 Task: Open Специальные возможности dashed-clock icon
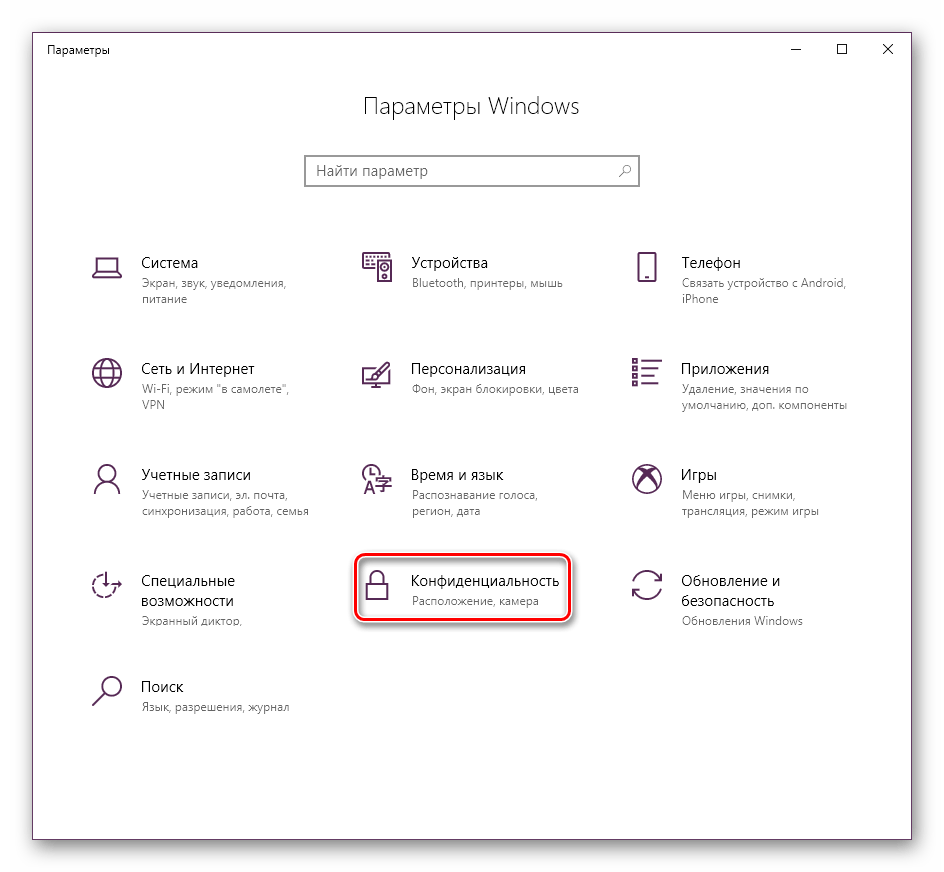106,585
